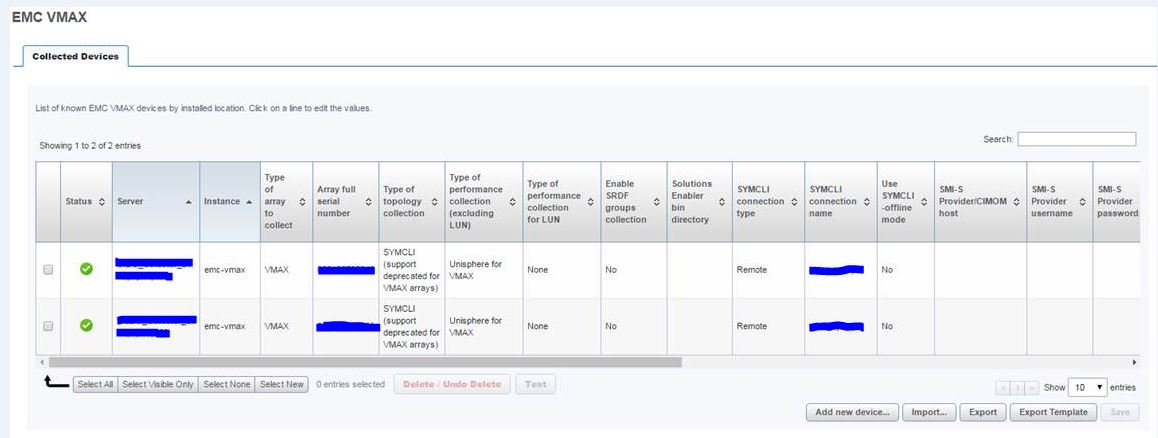Click the Export Template button
This screenshot has height=438, width=1158.
coord(1053,412)
